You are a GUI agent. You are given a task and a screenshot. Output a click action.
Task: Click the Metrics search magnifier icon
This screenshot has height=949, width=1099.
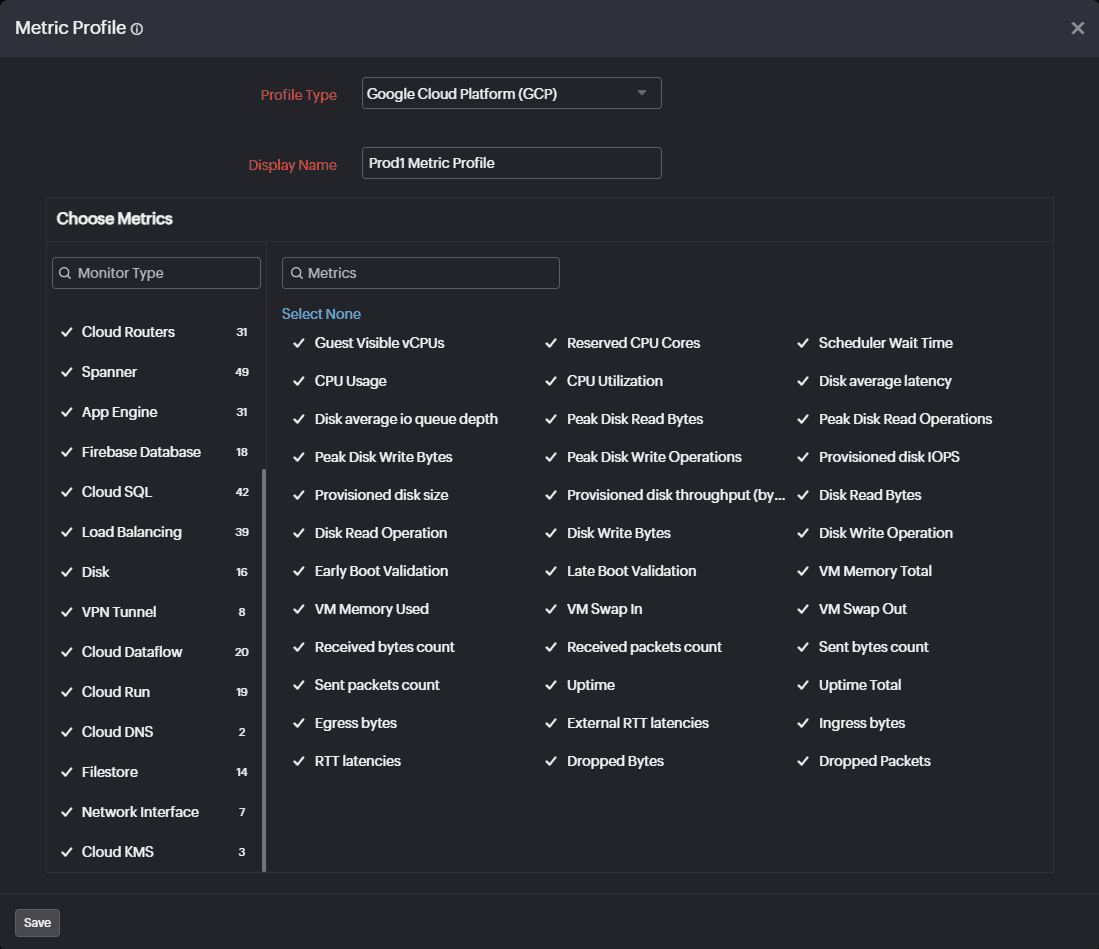294,272
